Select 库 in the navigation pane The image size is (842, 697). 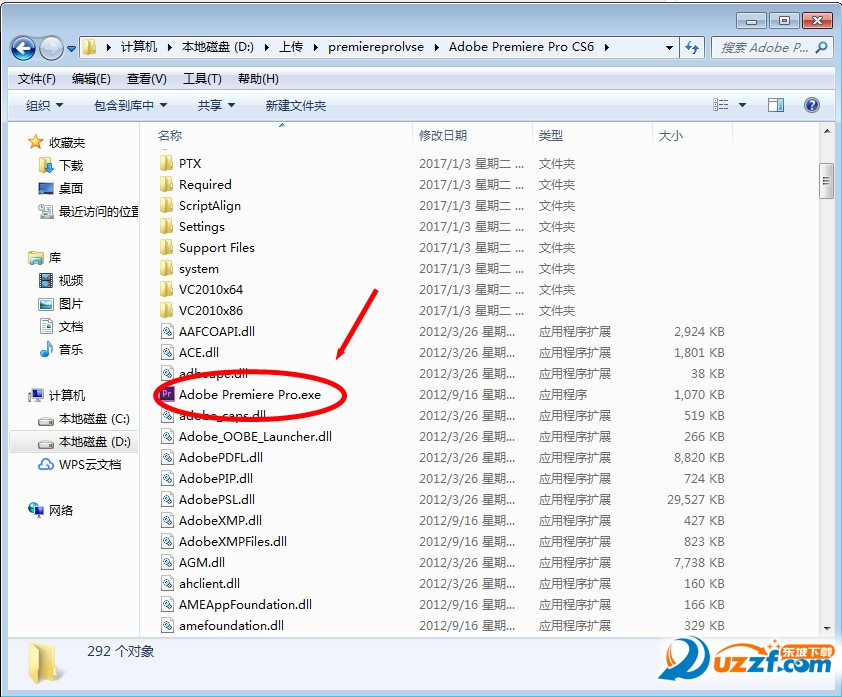[x=45, y=258]
